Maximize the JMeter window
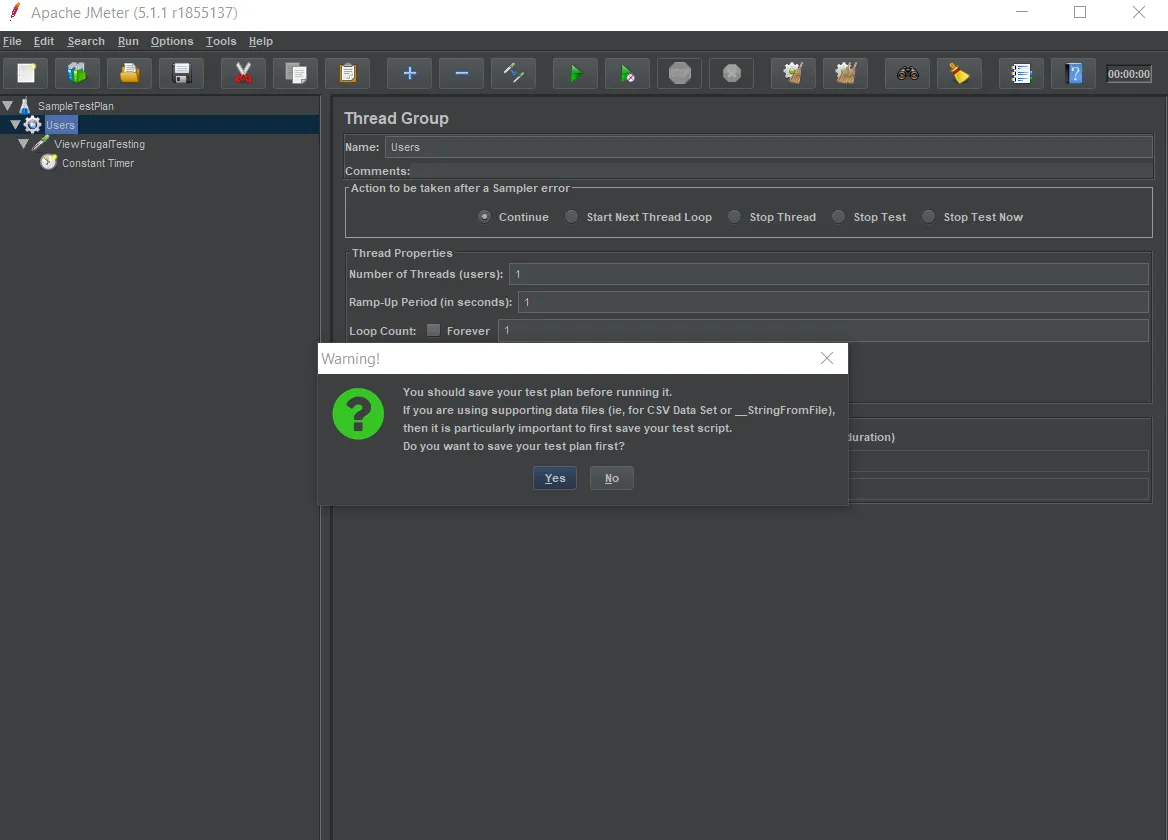Viewport: 1168px width, 840px height. tap(1080, 12)
